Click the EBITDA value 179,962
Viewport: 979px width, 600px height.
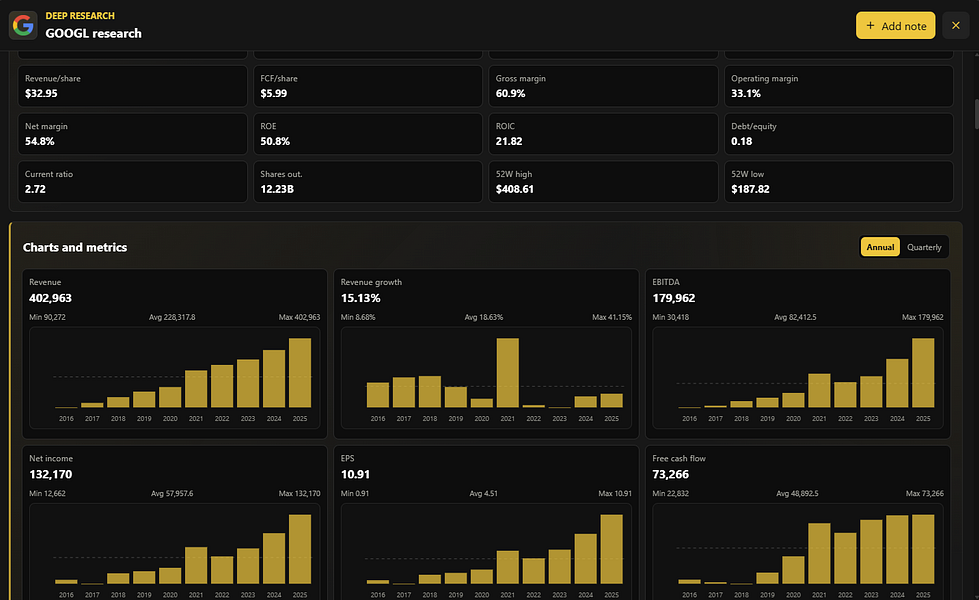(x=674, y=298)
